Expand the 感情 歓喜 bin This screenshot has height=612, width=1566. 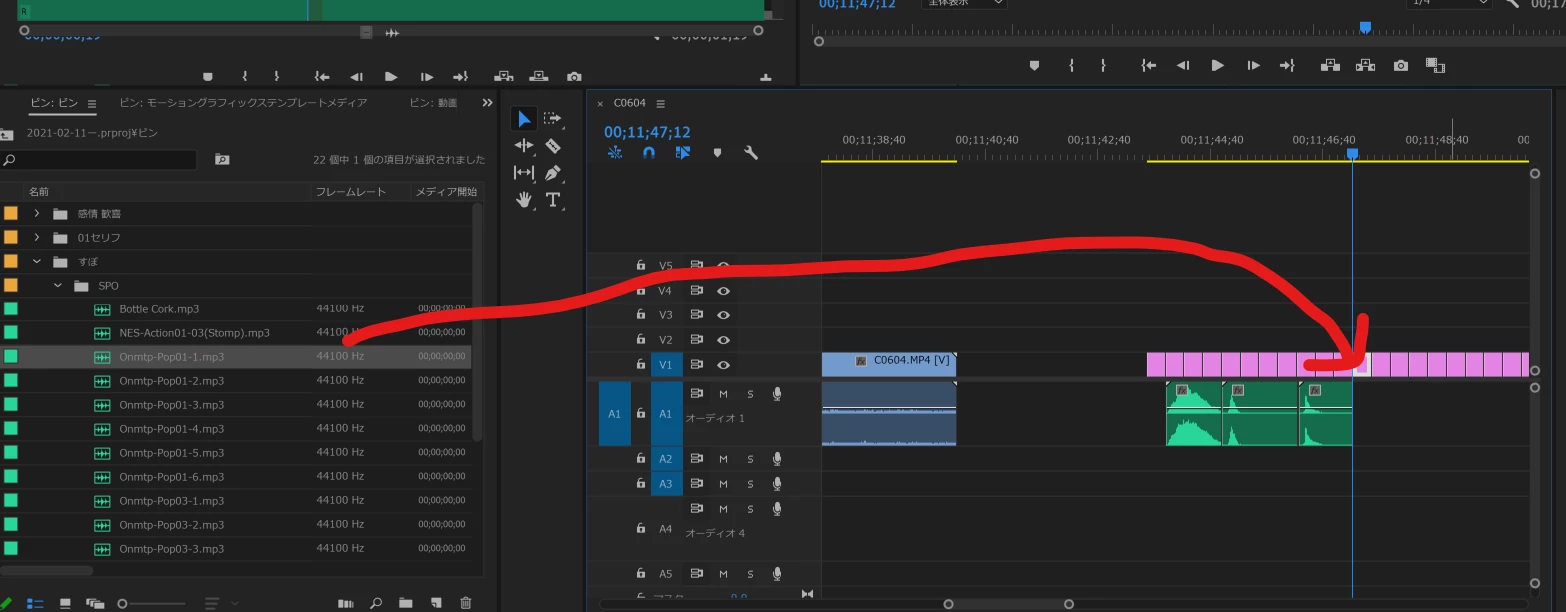pyautogui.click(x=37, y=213)
